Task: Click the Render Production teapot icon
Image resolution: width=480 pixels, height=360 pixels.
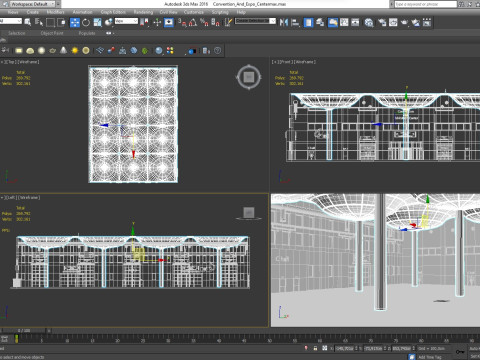Action: (x=404, y=22)
